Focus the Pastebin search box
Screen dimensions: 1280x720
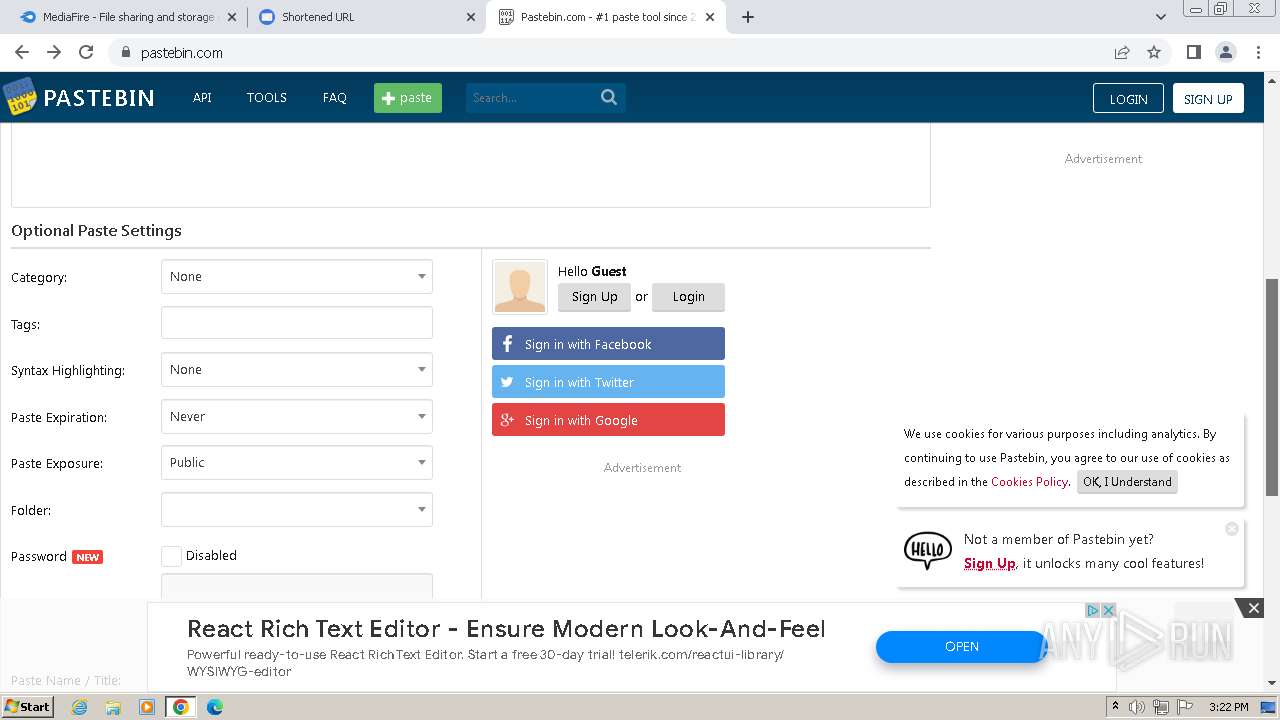pos(533,98)
